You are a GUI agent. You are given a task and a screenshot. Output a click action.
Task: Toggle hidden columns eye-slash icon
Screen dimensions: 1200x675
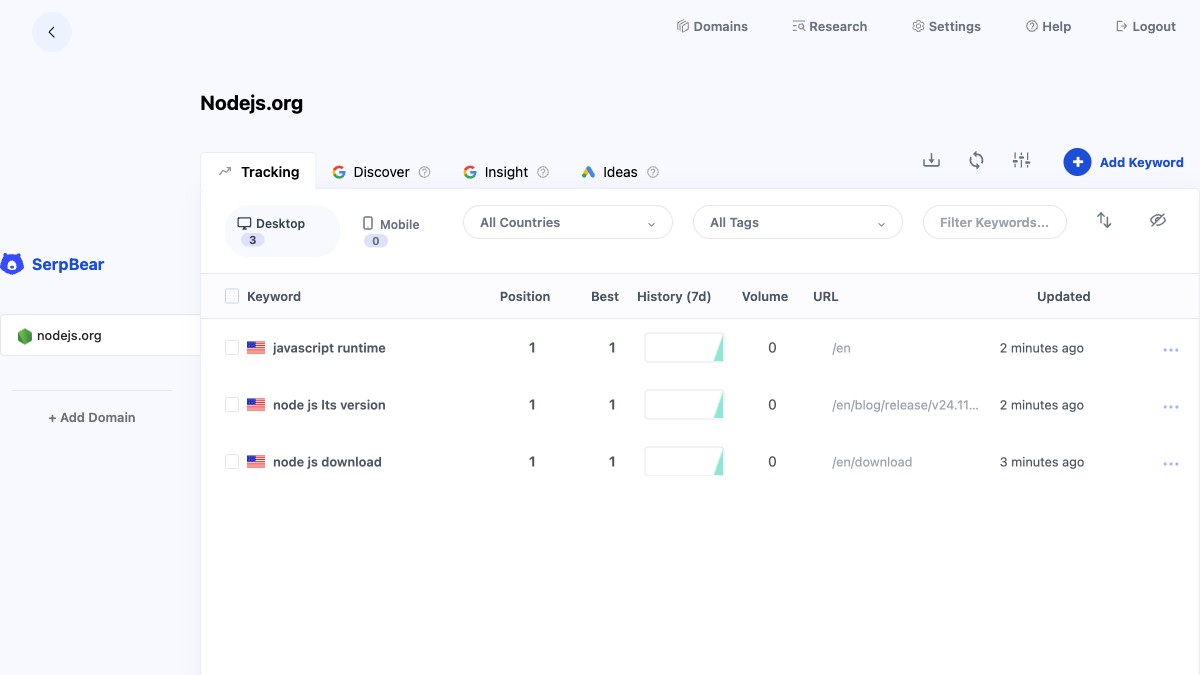pyautogui.click(x=1158, y=220)
